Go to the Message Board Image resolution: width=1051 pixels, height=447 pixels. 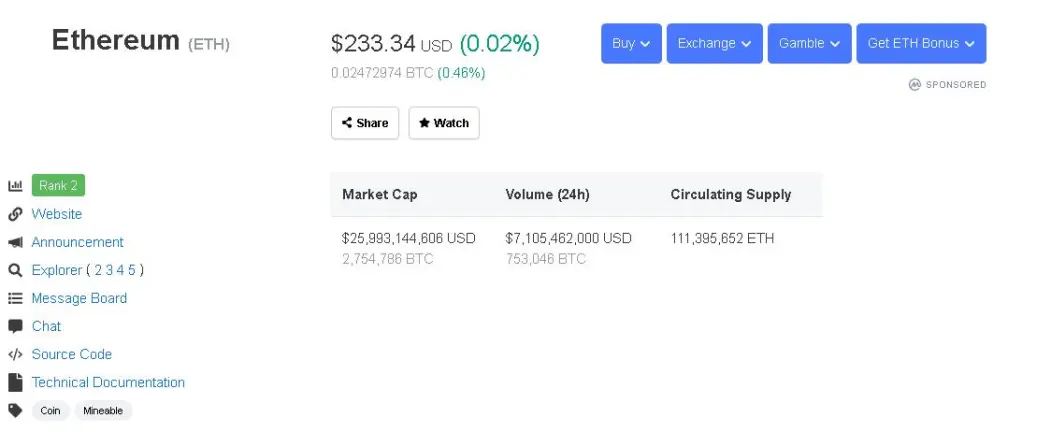coord(79,298)
